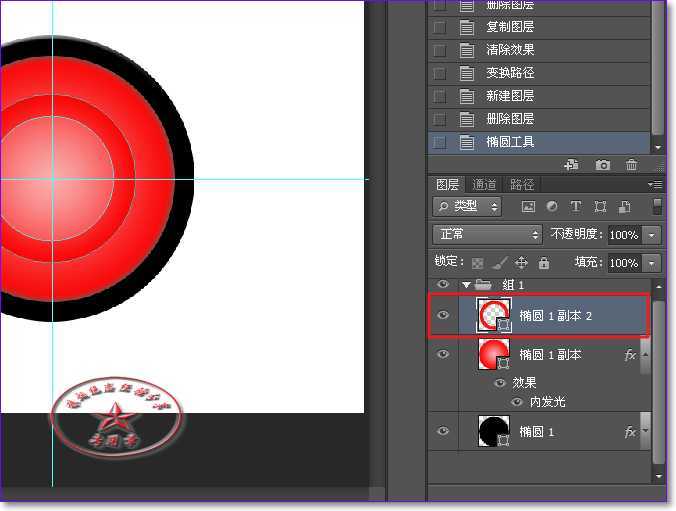Screen dimensions: 676x511
Task: Click the lock position move icon
Action: tap(521, 263)
